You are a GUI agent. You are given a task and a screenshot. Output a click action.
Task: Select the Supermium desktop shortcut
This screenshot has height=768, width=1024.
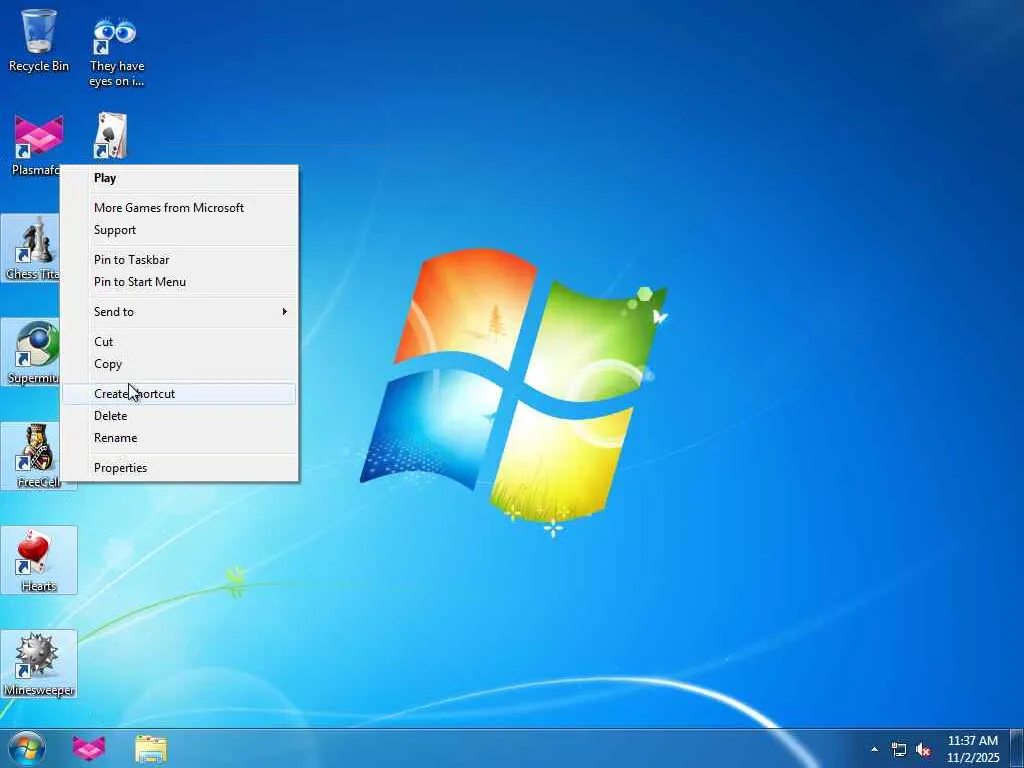coord(31,353)
